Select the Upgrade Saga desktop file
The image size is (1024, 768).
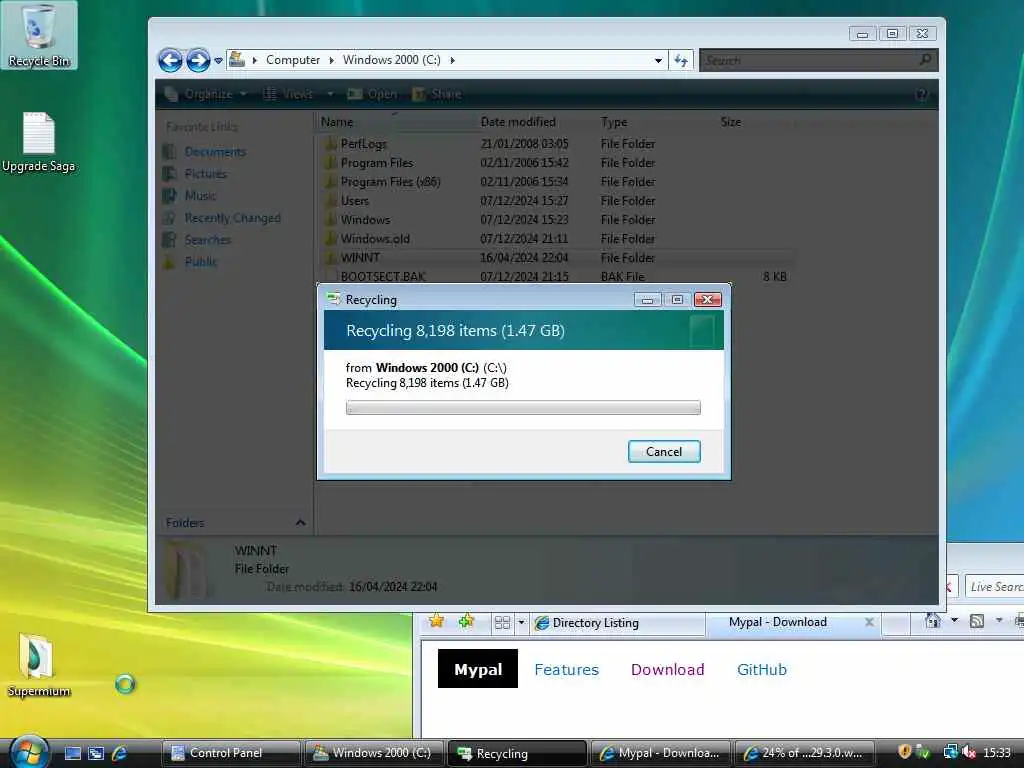pyautogui.click(x=39, y=142)
